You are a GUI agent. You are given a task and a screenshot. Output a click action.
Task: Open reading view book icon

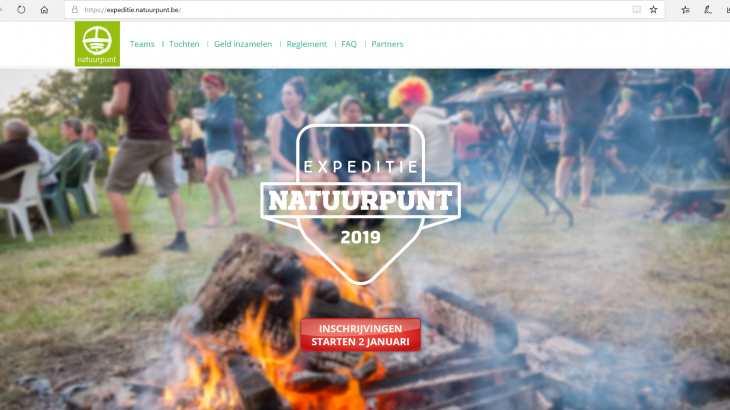tap(636, 10)
